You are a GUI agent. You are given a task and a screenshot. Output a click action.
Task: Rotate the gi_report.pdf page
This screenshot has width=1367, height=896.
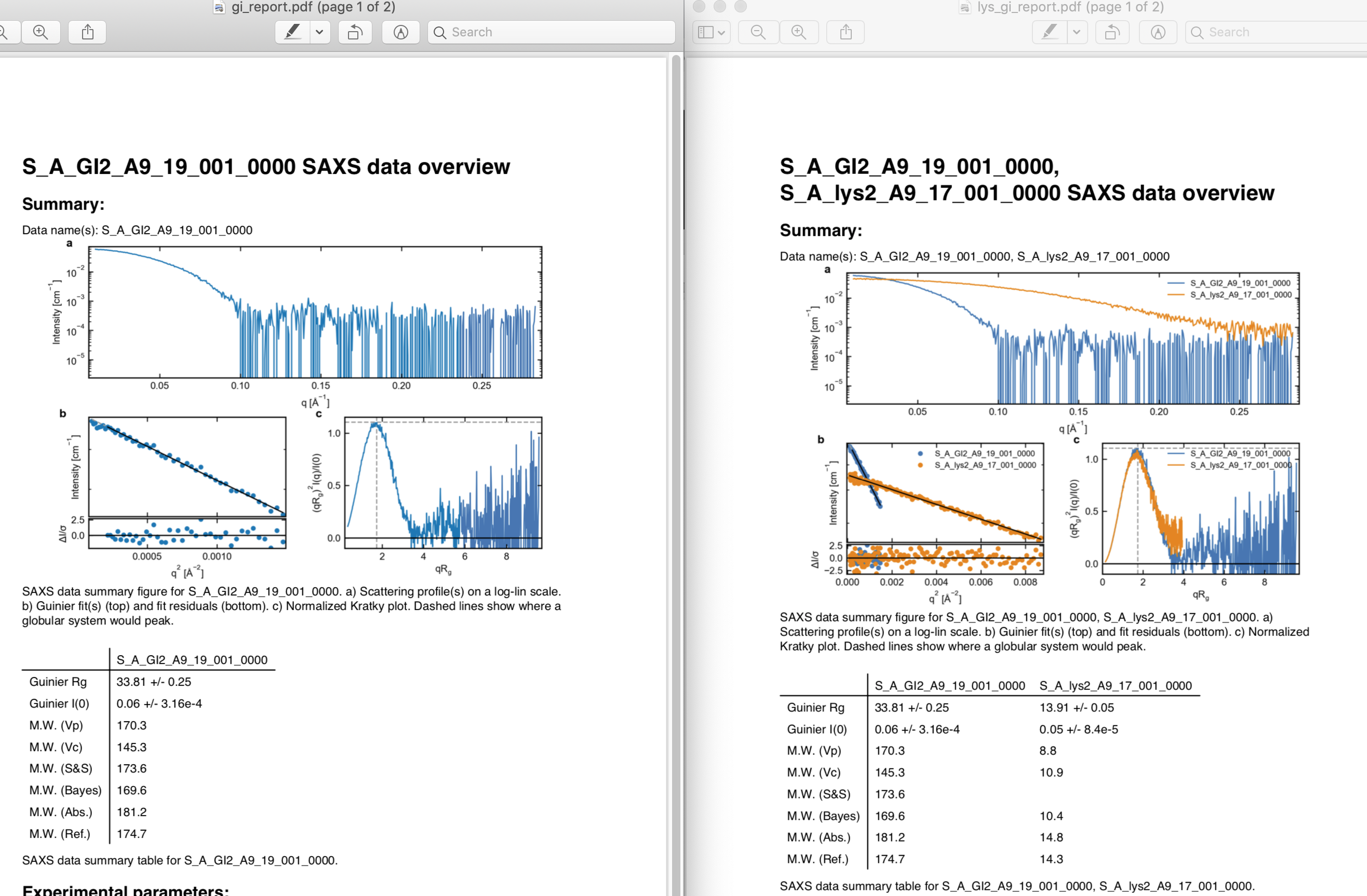[x=355, y=32]
